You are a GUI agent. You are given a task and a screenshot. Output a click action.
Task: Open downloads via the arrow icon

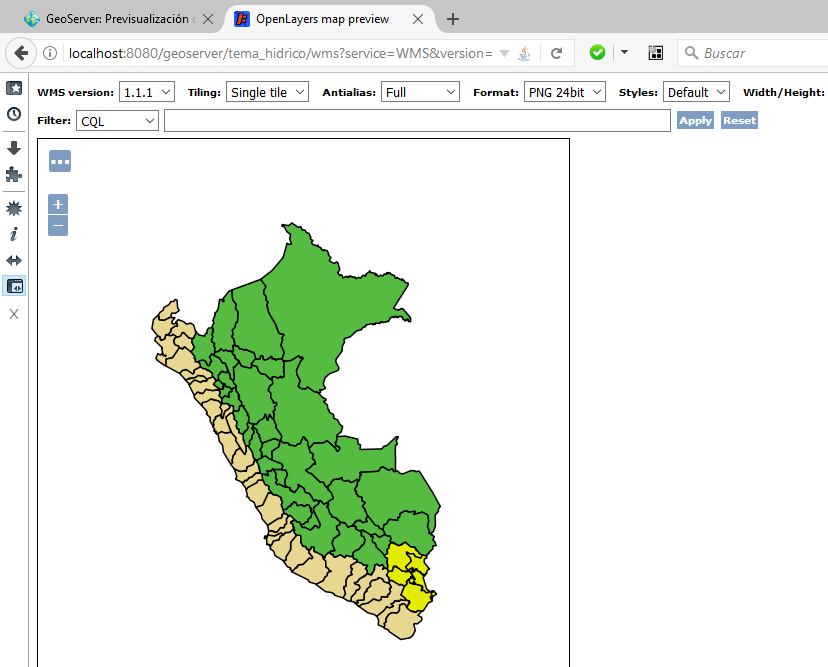point(14,145)
